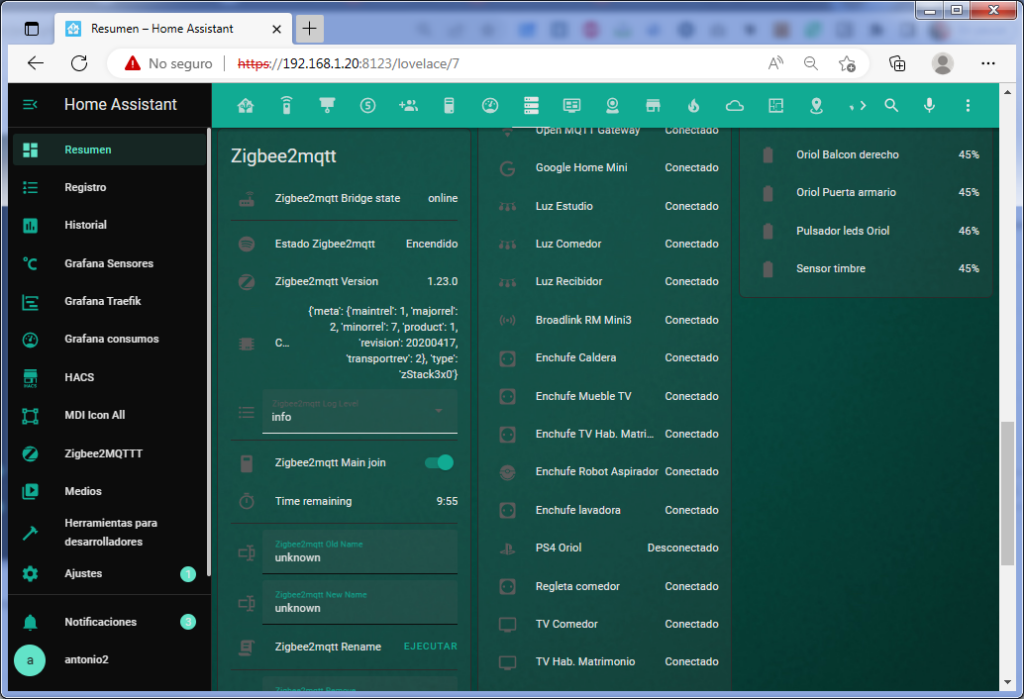Collapse the Home Assistant sidebar
Image resolution: width=1024 pixels, height=699 pixels.
[x=30, y=104]
